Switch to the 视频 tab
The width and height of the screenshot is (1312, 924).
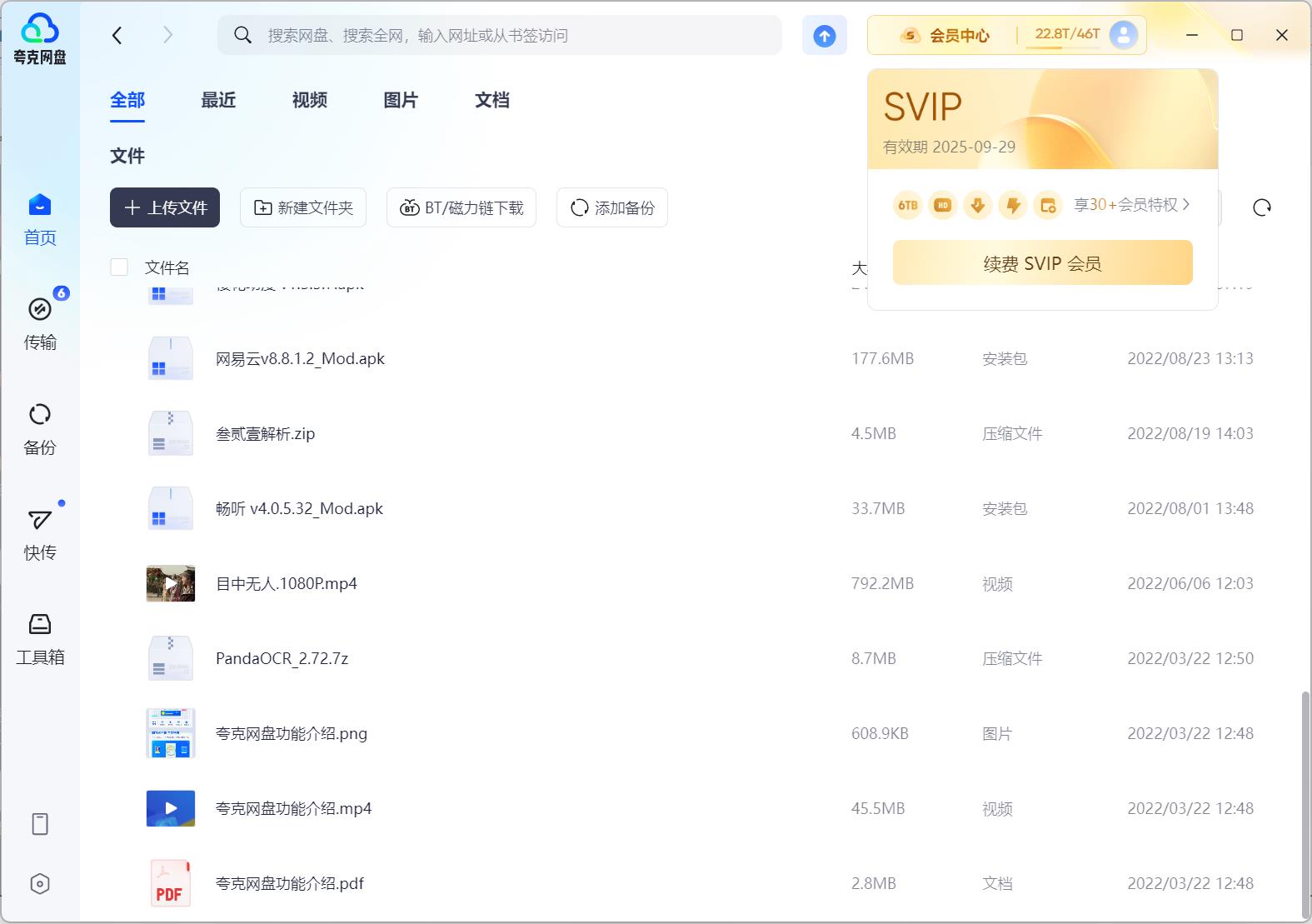coord(310,100)
